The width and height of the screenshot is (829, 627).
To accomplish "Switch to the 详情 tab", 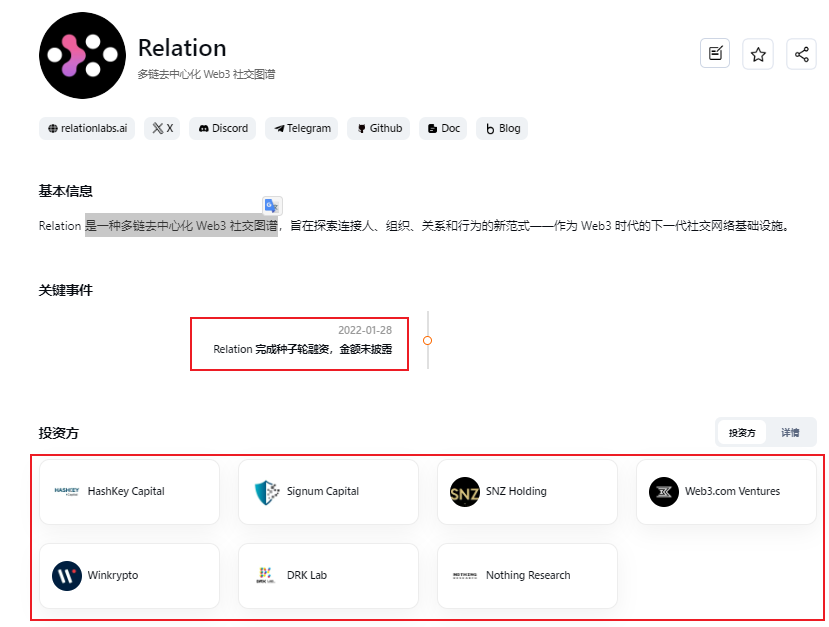I will pos(790,433).
